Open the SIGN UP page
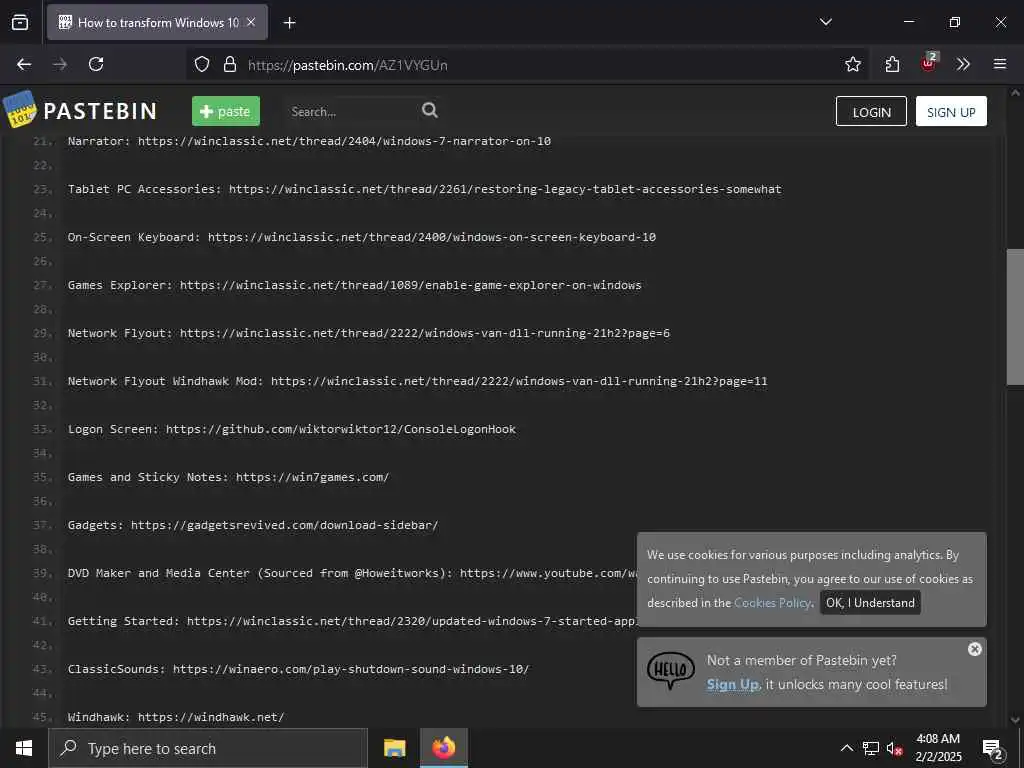This screenshot has height=768, width=1024. pos(951,112)
